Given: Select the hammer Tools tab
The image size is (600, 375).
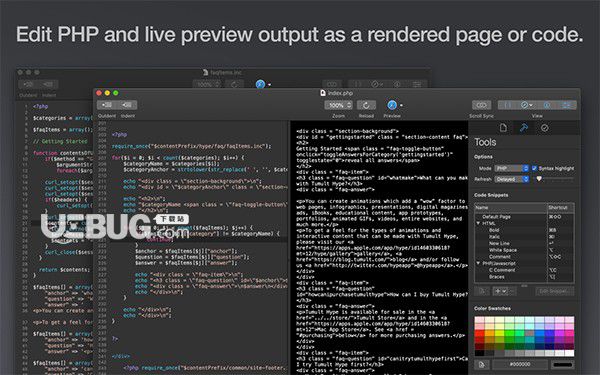Looking at the screenshot, I should 523,128.
